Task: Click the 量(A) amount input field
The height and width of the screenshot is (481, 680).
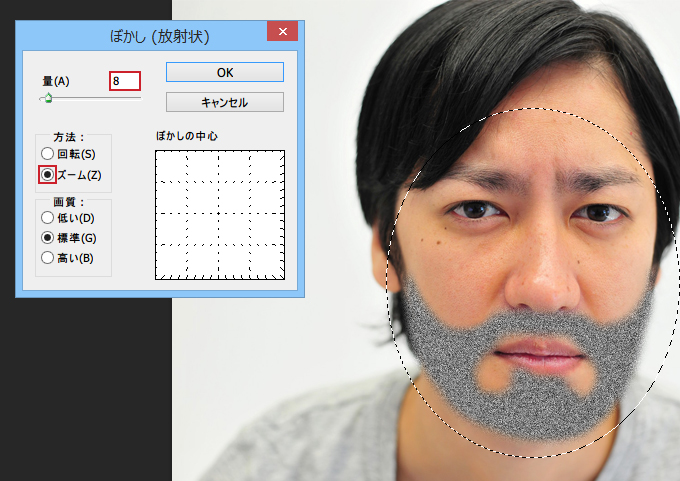Action: pos(125,81)
